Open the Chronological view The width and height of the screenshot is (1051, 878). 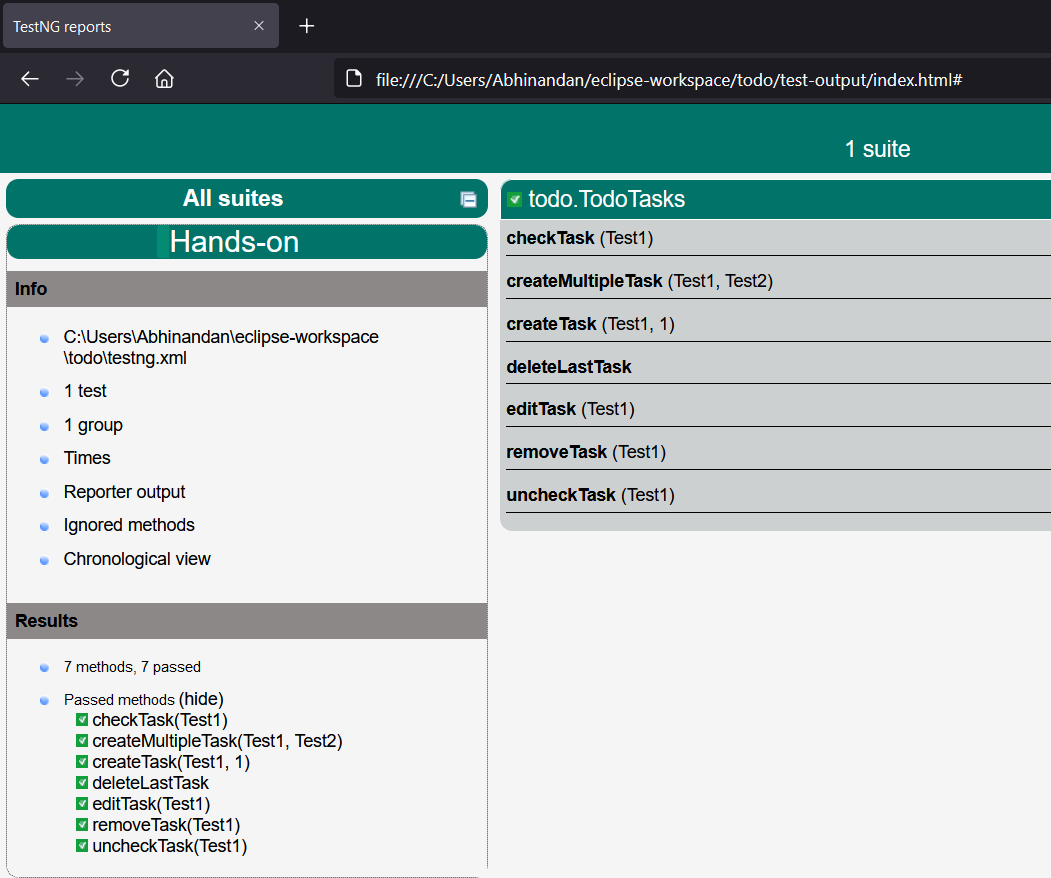[x=137, y=559]
